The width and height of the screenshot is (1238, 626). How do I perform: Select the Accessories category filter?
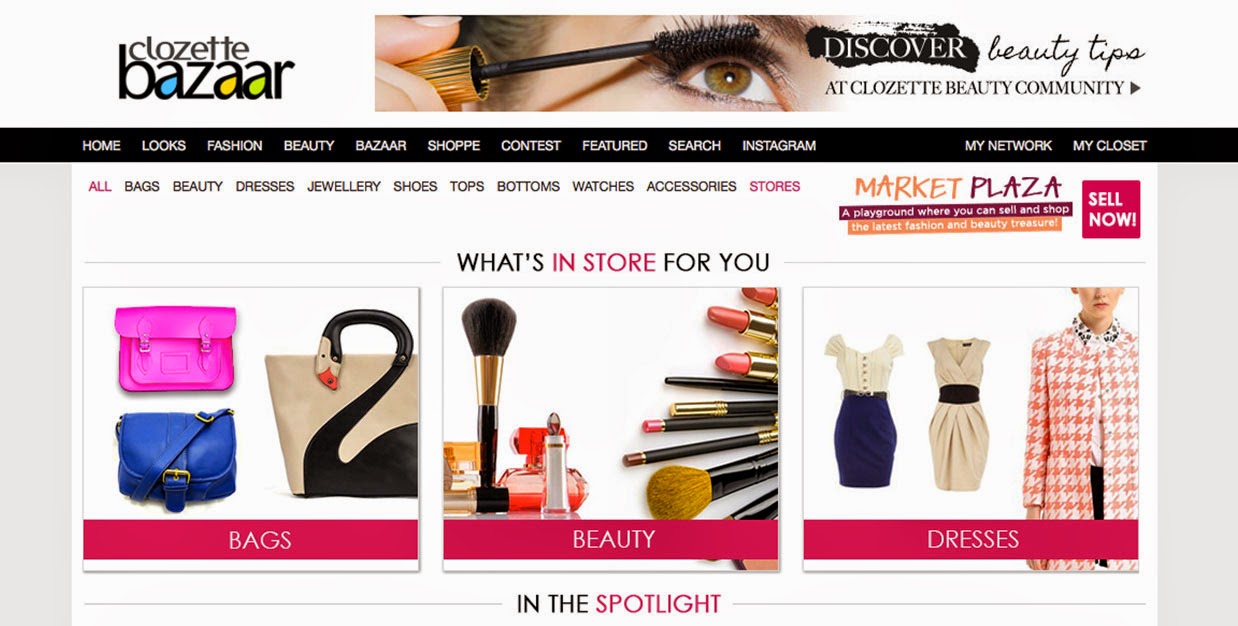click(691, 186)
